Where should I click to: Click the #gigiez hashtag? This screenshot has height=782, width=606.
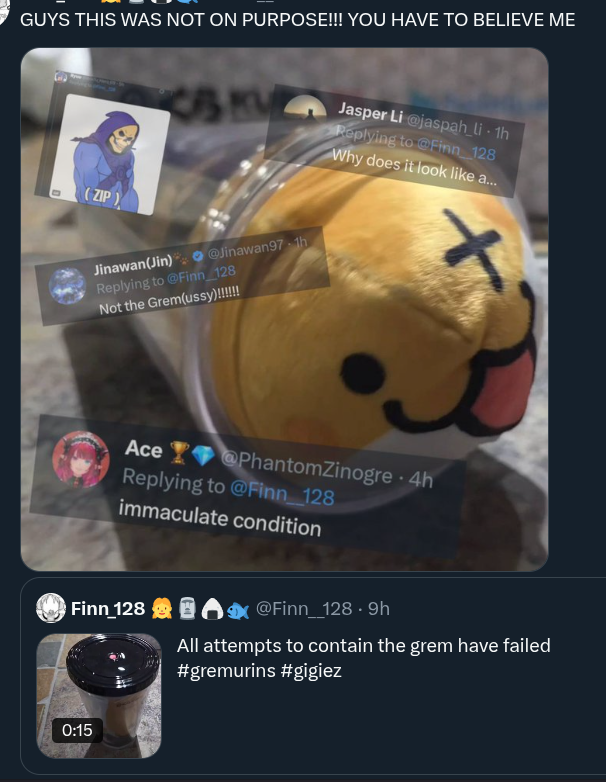click(311, 670)
